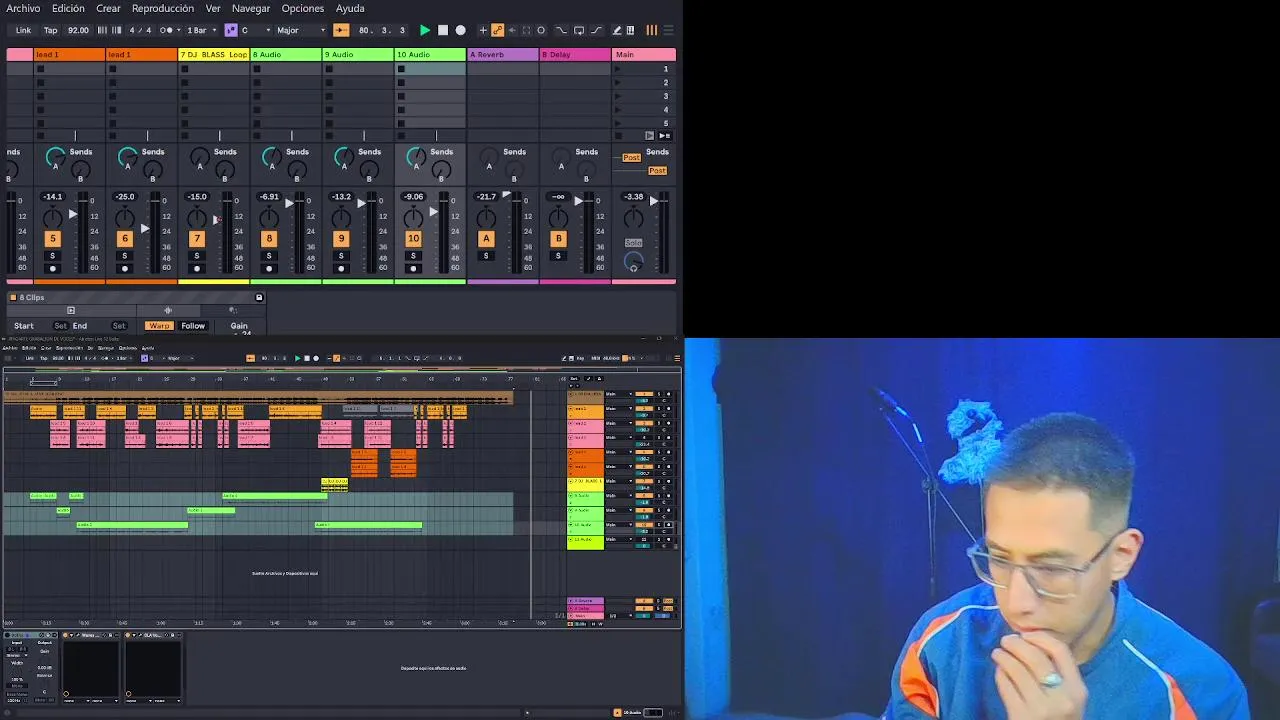Toggle the lower Post button on Main

point(657,171)
